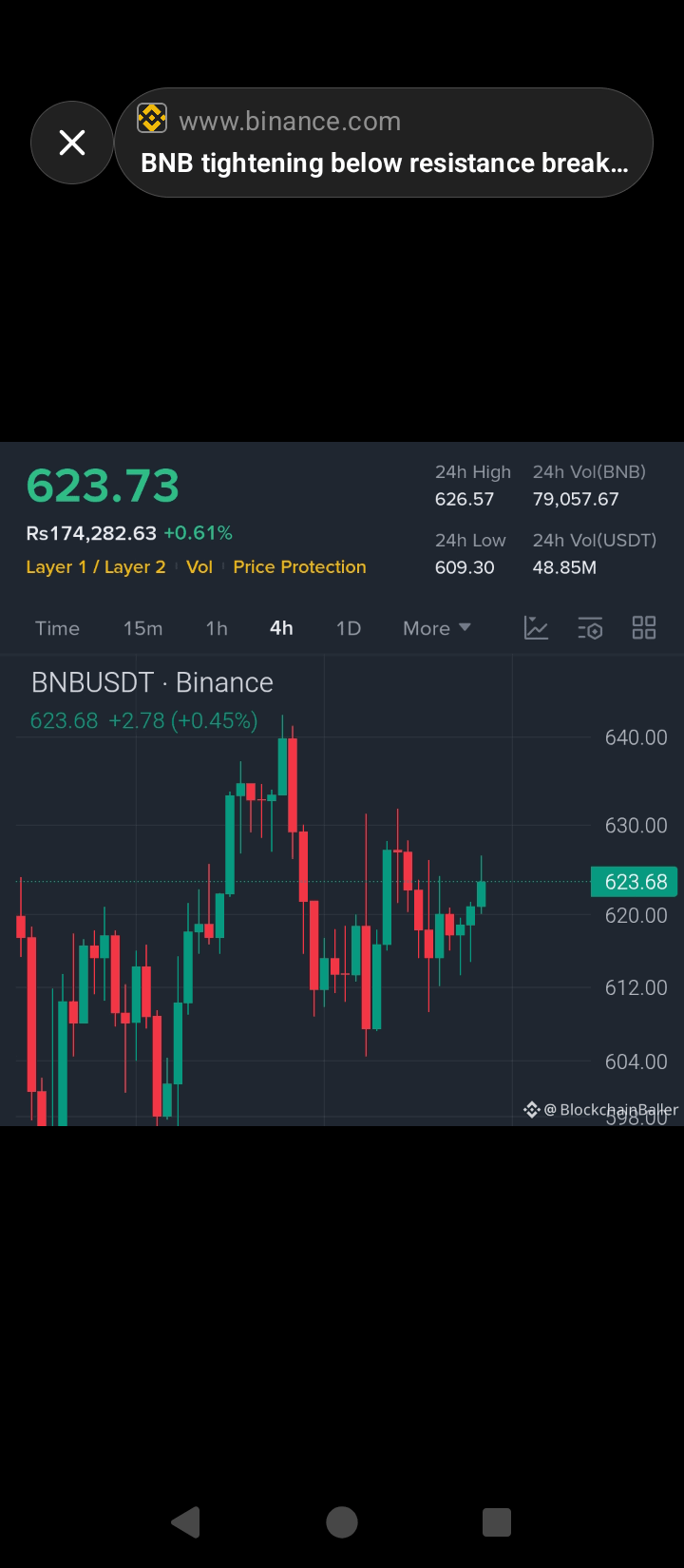684x1568 pixels.
Task: Tap the 24h Low value 609.30
Action: 465,567
